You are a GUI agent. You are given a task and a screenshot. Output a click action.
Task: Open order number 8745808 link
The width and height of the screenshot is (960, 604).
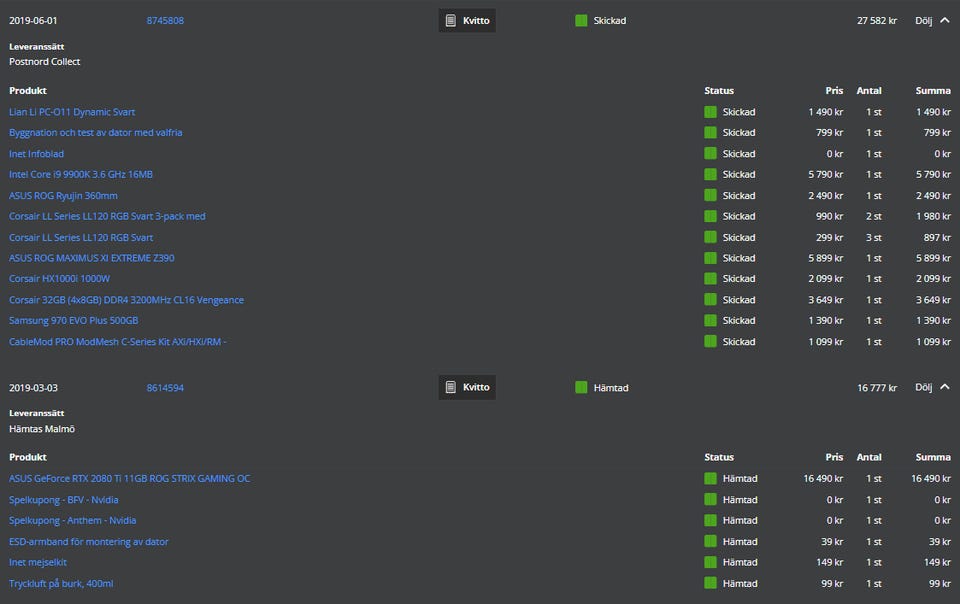(x=165, y=20)
